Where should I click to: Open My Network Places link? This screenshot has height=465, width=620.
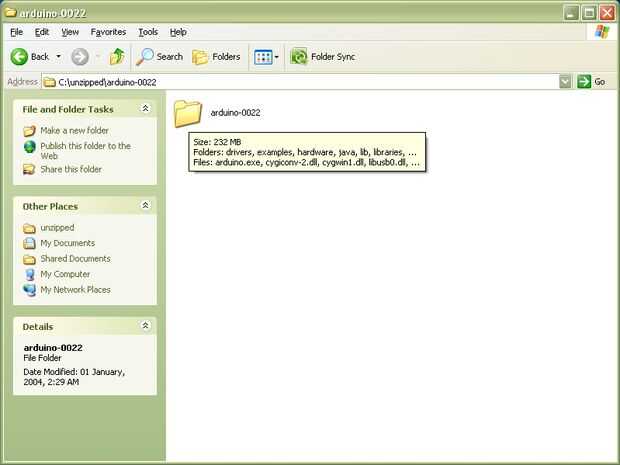76,289
